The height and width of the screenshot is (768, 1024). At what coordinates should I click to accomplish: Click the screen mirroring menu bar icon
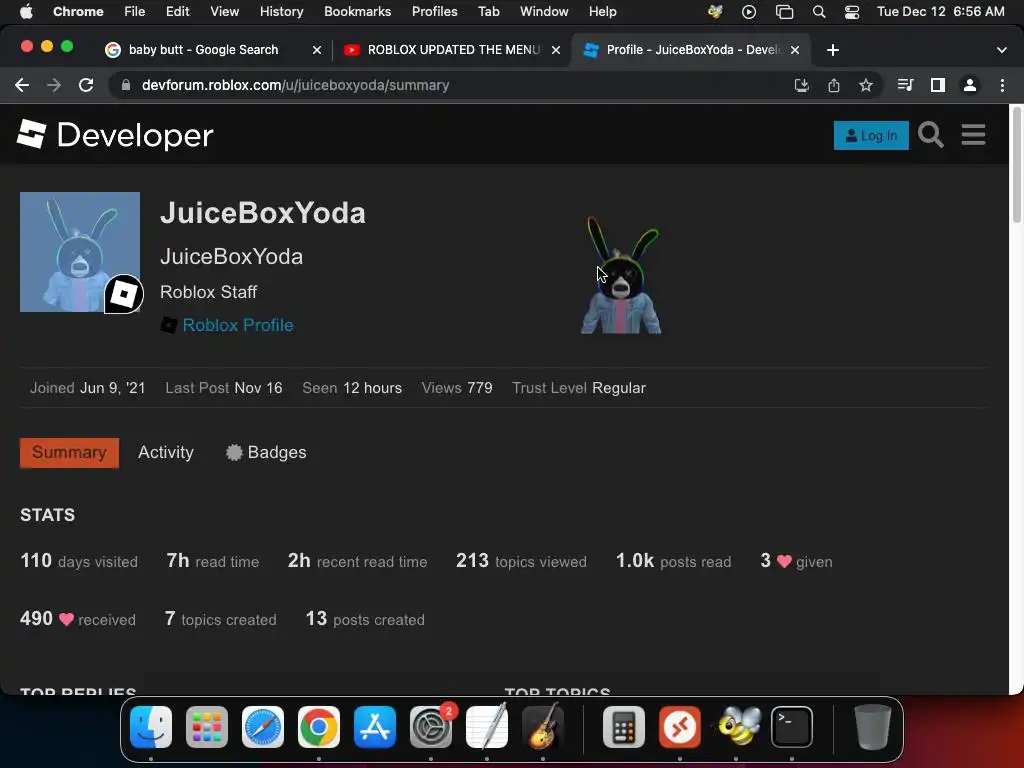click(x=784, y=12)
